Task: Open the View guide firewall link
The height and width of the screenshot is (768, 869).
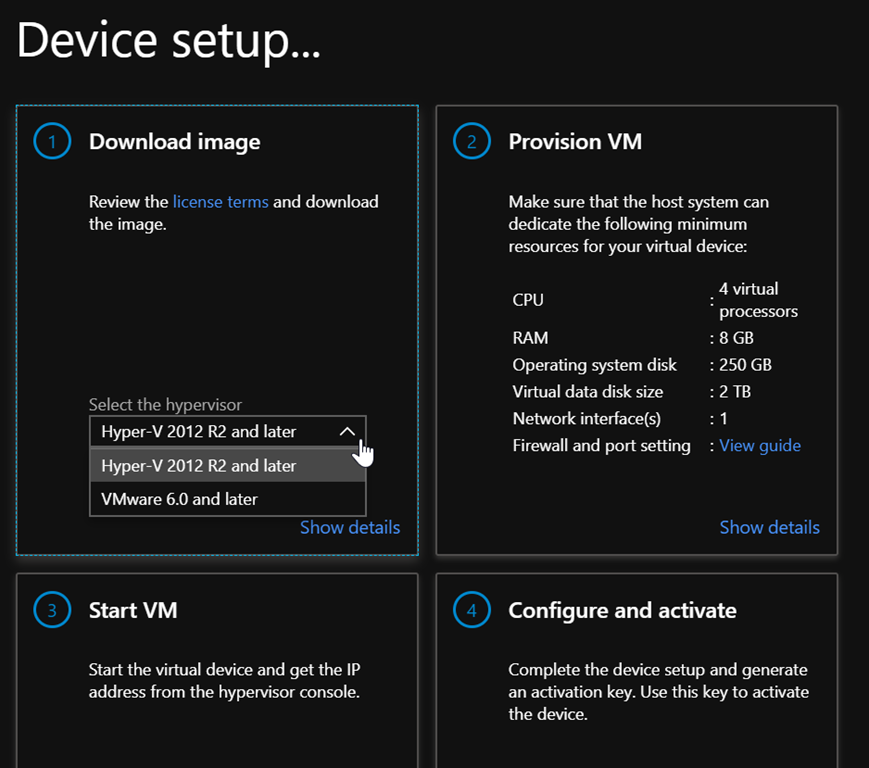Action: tap(760, 446)
